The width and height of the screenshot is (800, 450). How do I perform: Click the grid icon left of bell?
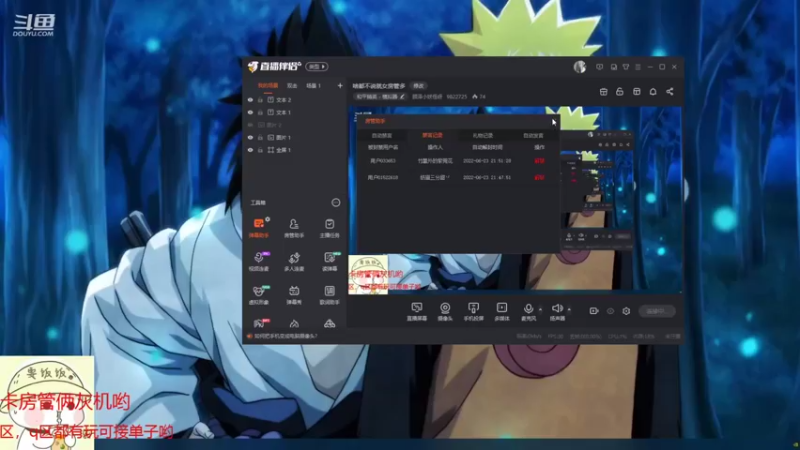[637, 91]
